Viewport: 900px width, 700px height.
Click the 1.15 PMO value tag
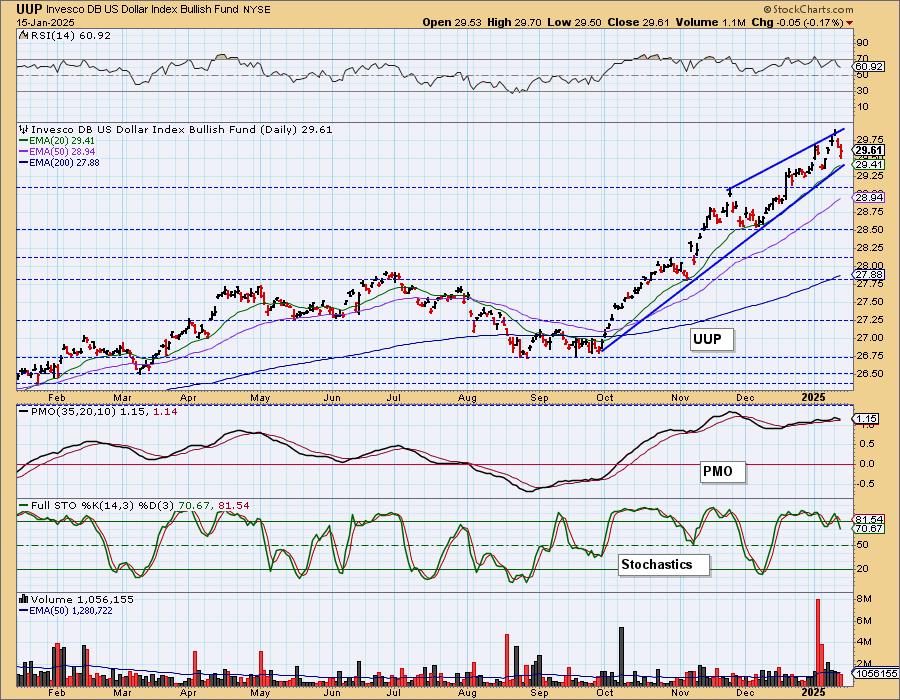pos(867,419)
